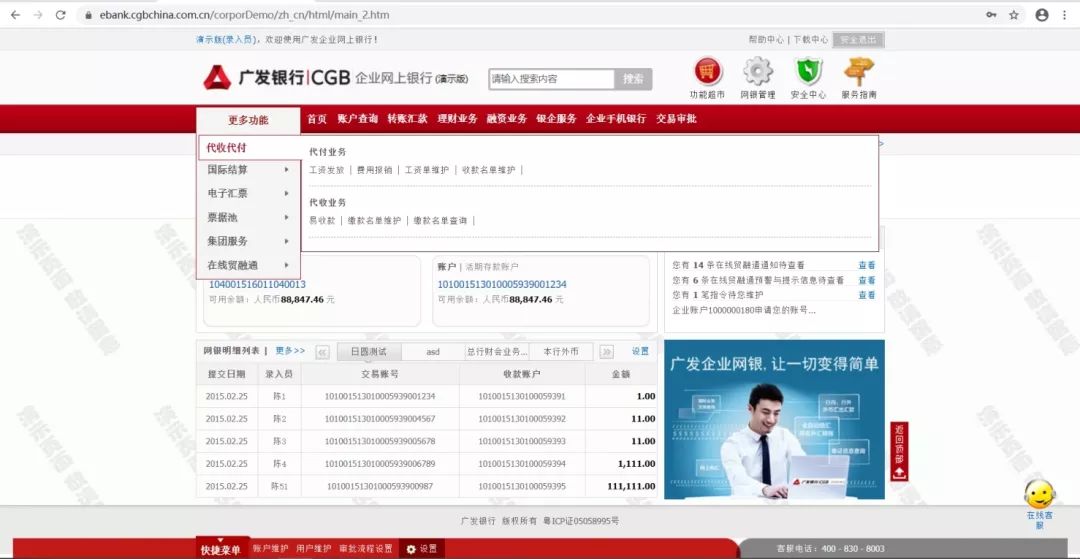The height and width of the screenshot is (559, 1080).
Task: Open 融资业务 navigation item
Action: pos(507,119)
